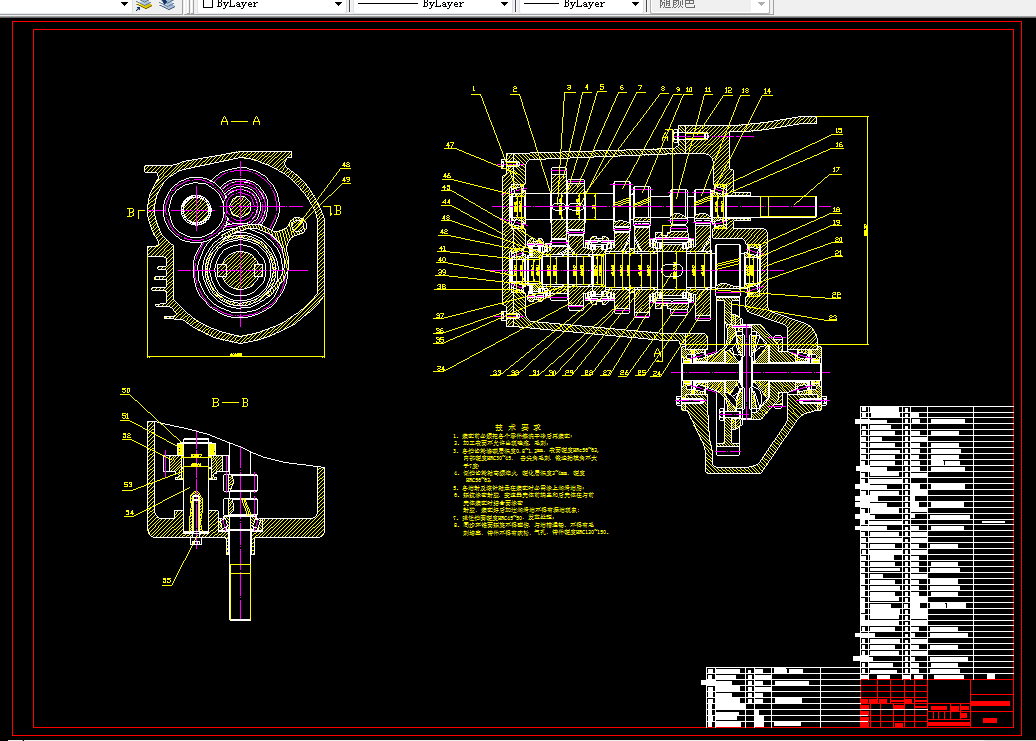
Task: Click the parts list table above title block
Action: click(x=937, y=542)
